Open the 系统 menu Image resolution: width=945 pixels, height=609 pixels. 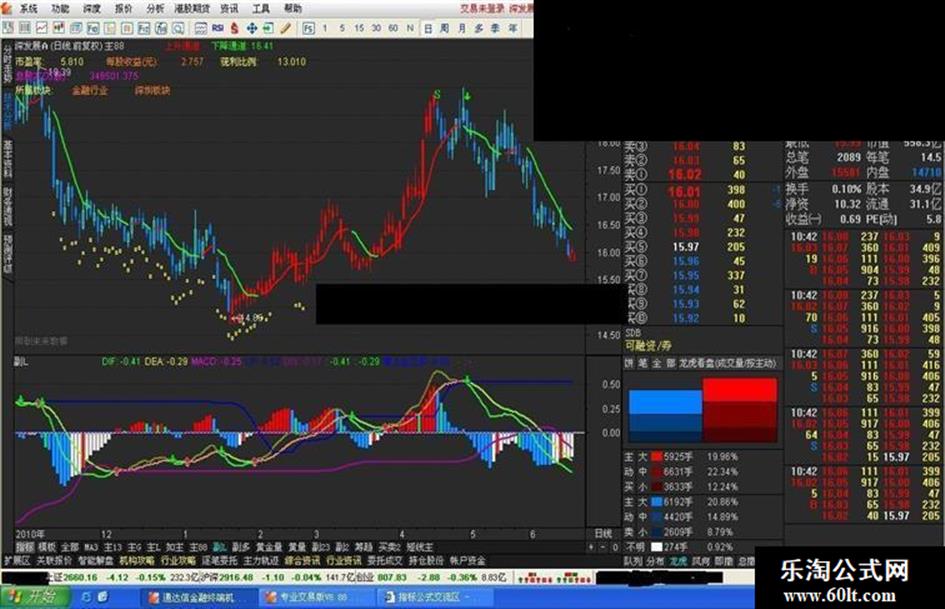tap(28, 8)
